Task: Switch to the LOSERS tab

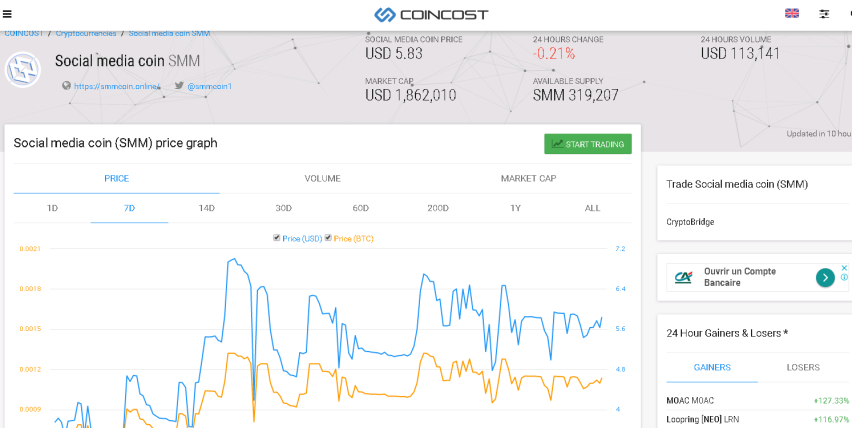Action: (803, 367)
